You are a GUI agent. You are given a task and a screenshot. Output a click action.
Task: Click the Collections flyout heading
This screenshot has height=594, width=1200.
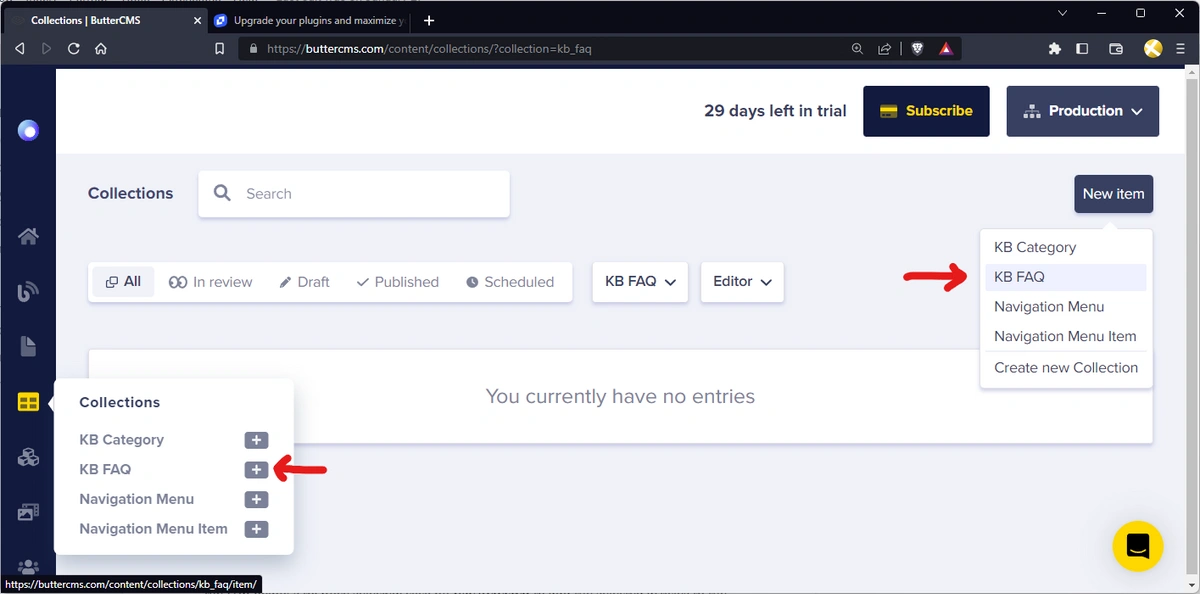(x=119, y=402)
